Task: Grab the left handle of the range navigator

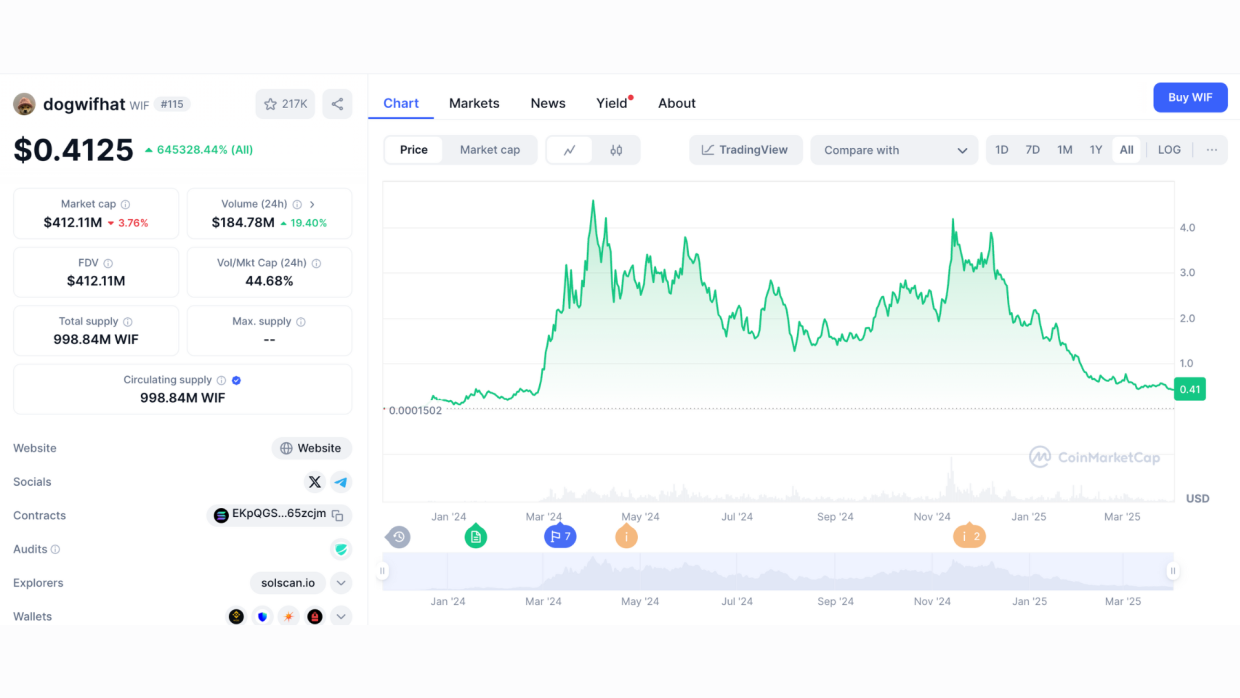Action: [382, 571]
